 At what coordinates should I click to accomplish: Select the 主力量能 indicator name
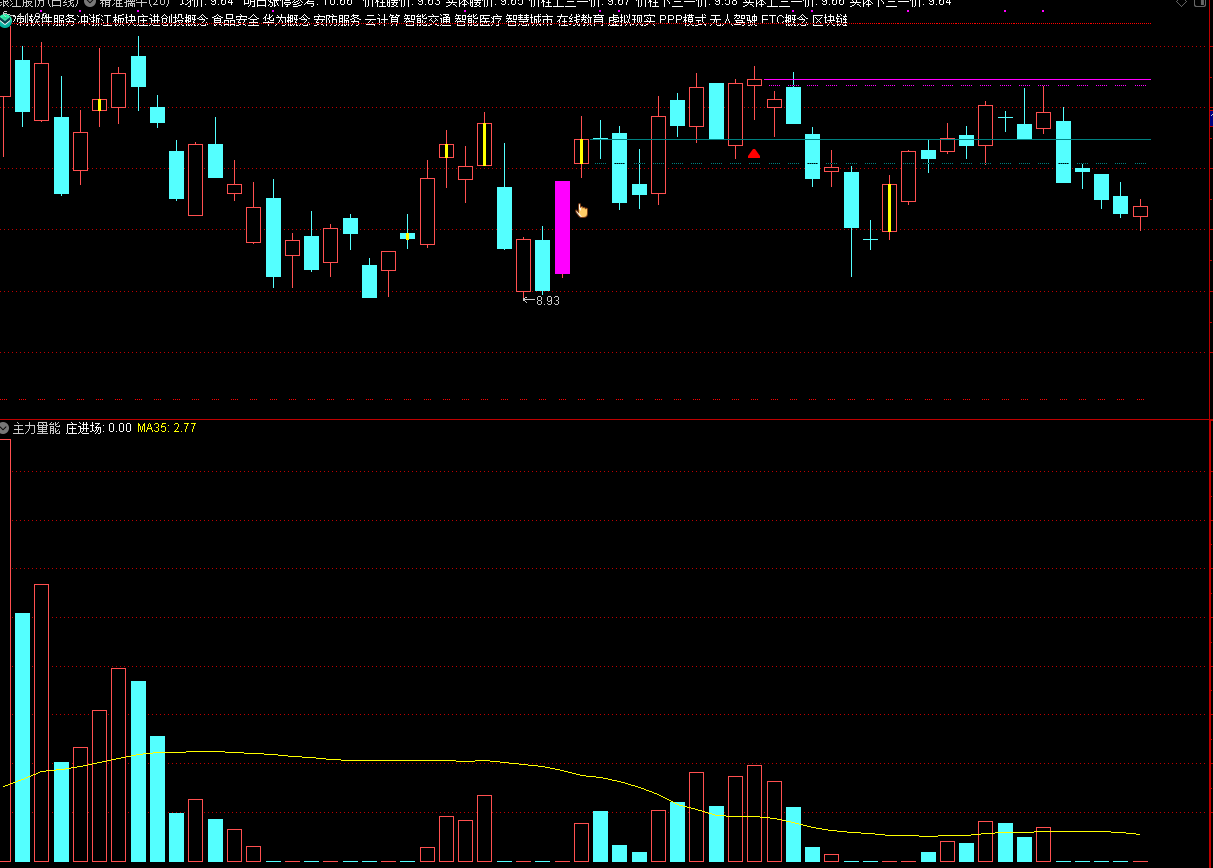pyautogui.click(x=37, y=428)
